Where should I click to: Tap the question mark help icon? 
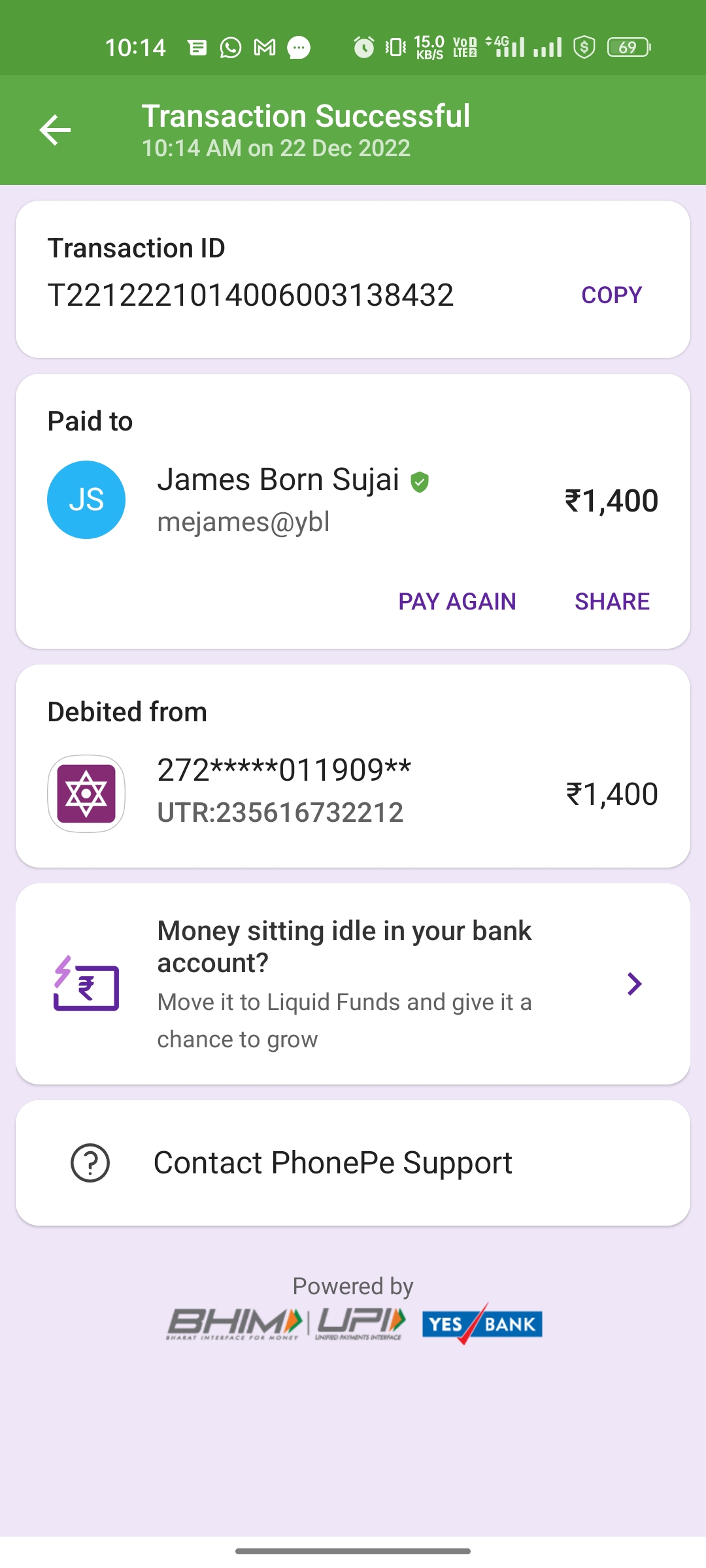tap(90, 1163)
